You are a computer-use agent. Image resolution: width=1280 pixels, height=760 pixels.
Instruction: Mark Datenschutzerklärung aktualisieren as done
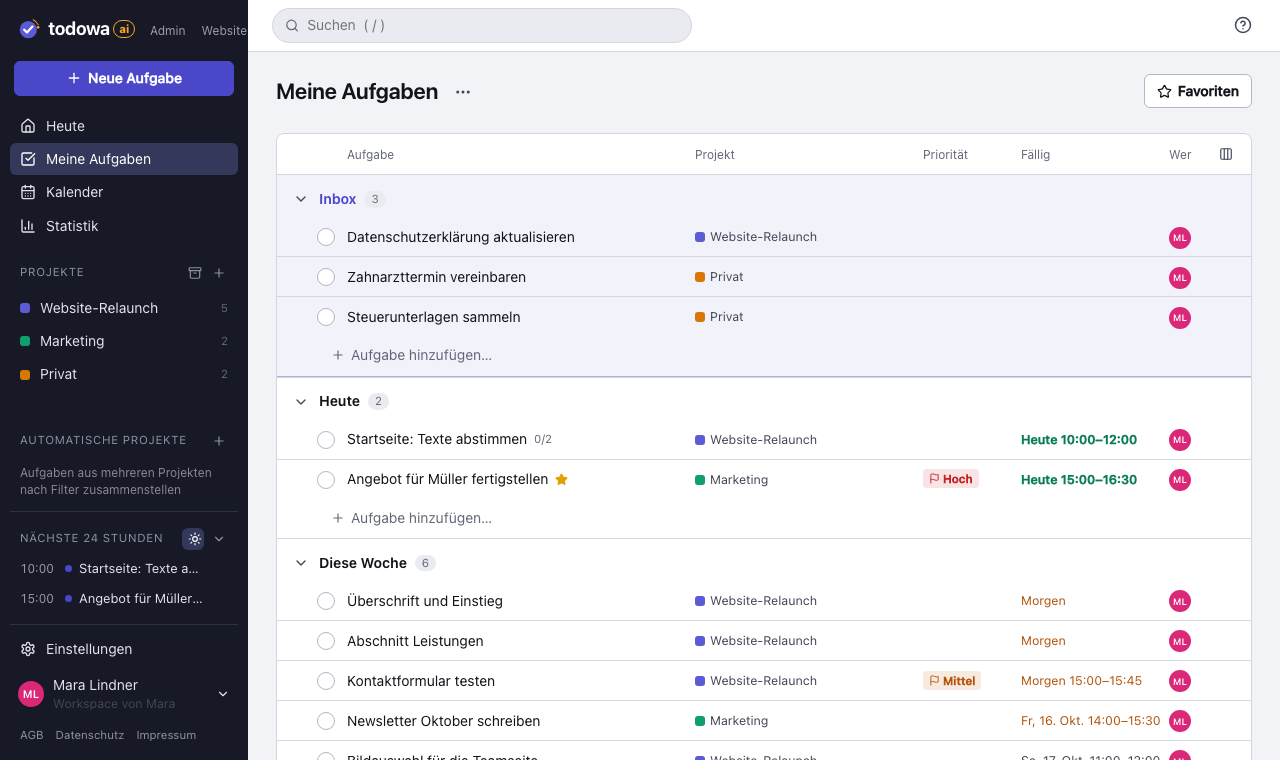tap(326, 237)
